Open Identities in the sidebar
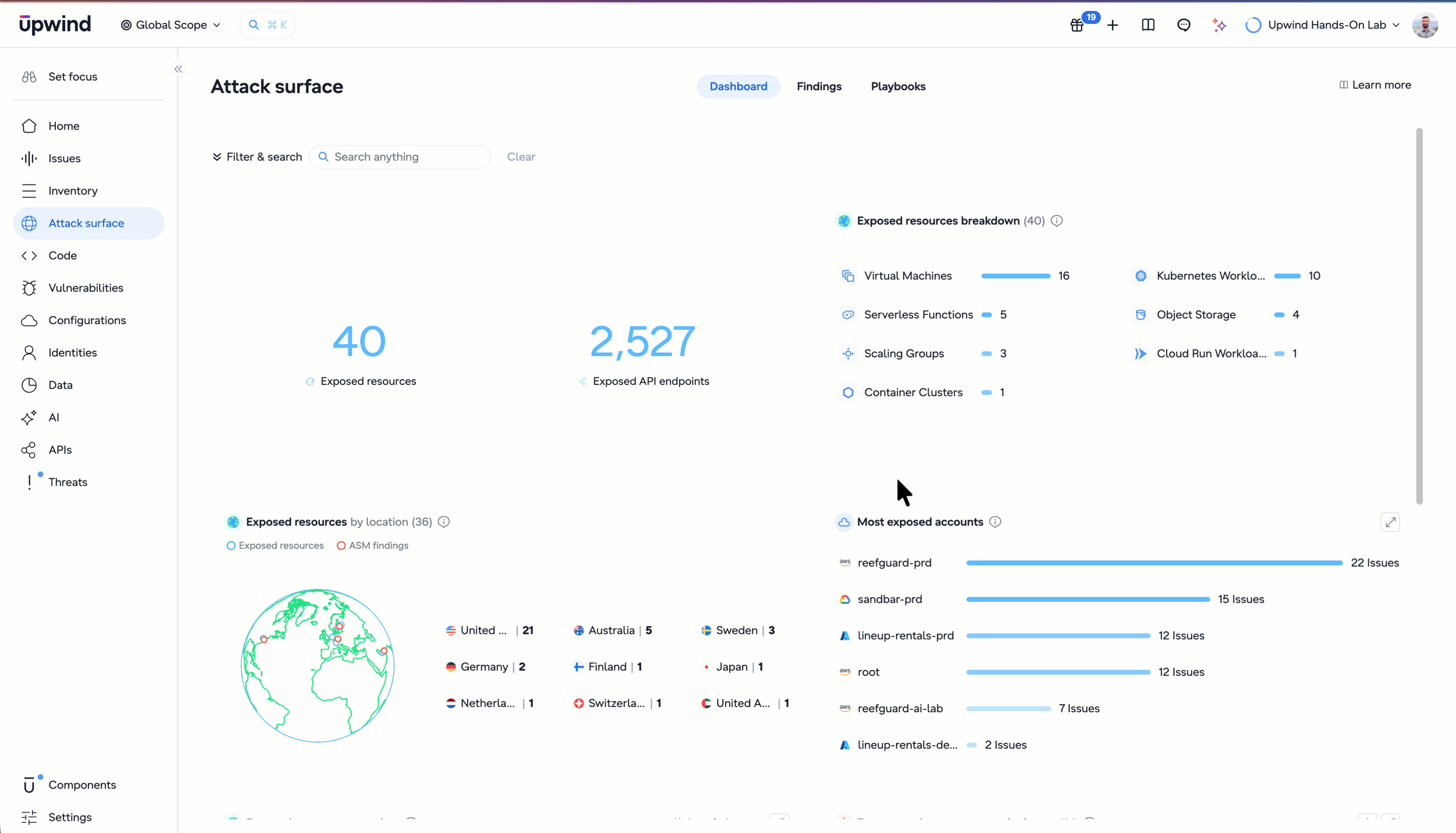Screen dimensions: 1456x833 tap(89, 352)
